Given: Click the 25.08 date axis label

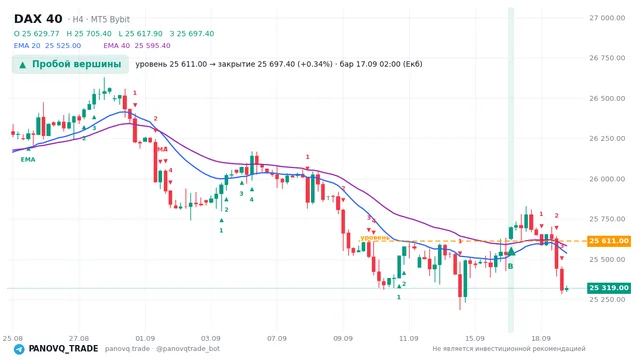Looking at the screenshot, I should [x=13, y=338].
